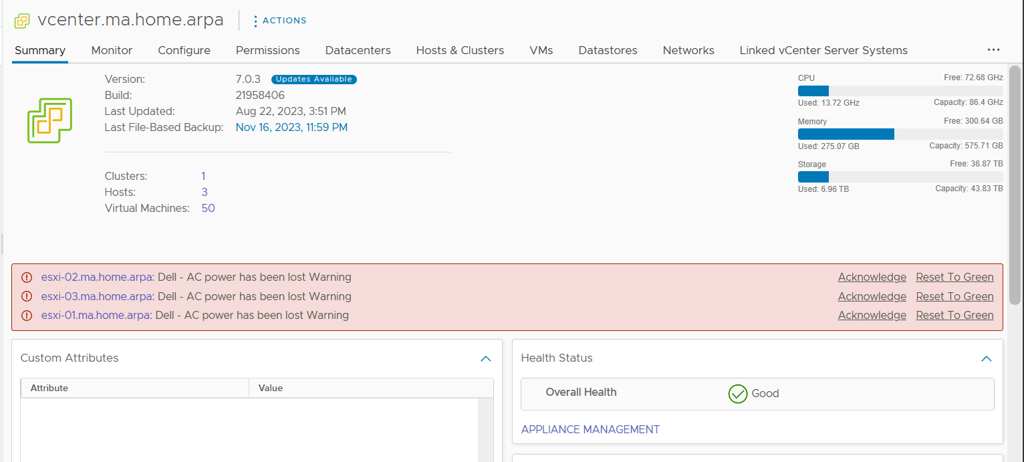
Task: Click the Virtual Machines count link 50
Action: tap(208, 208)
